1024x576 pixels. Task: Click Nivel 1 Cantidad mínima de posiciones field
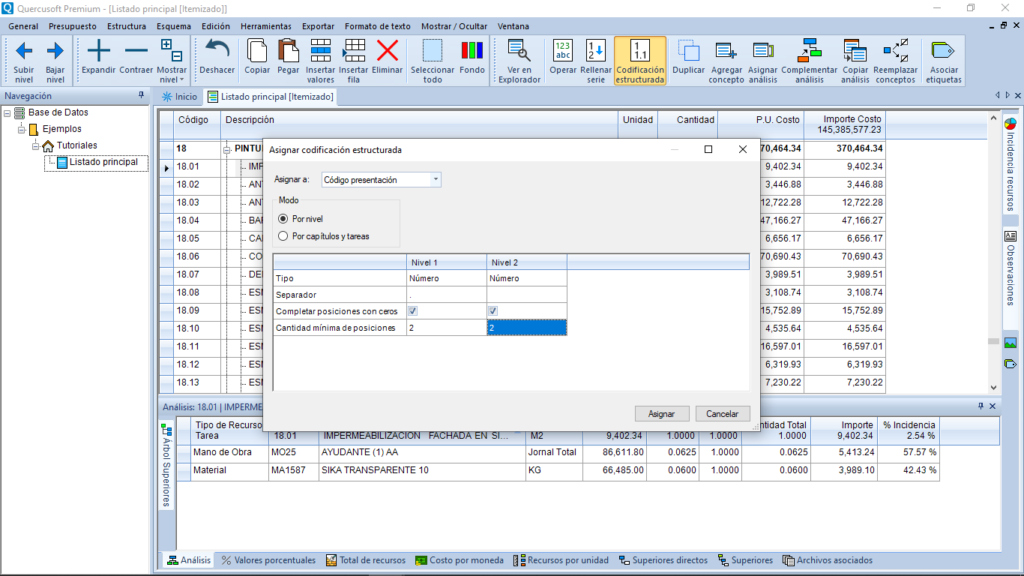(446, 328)
